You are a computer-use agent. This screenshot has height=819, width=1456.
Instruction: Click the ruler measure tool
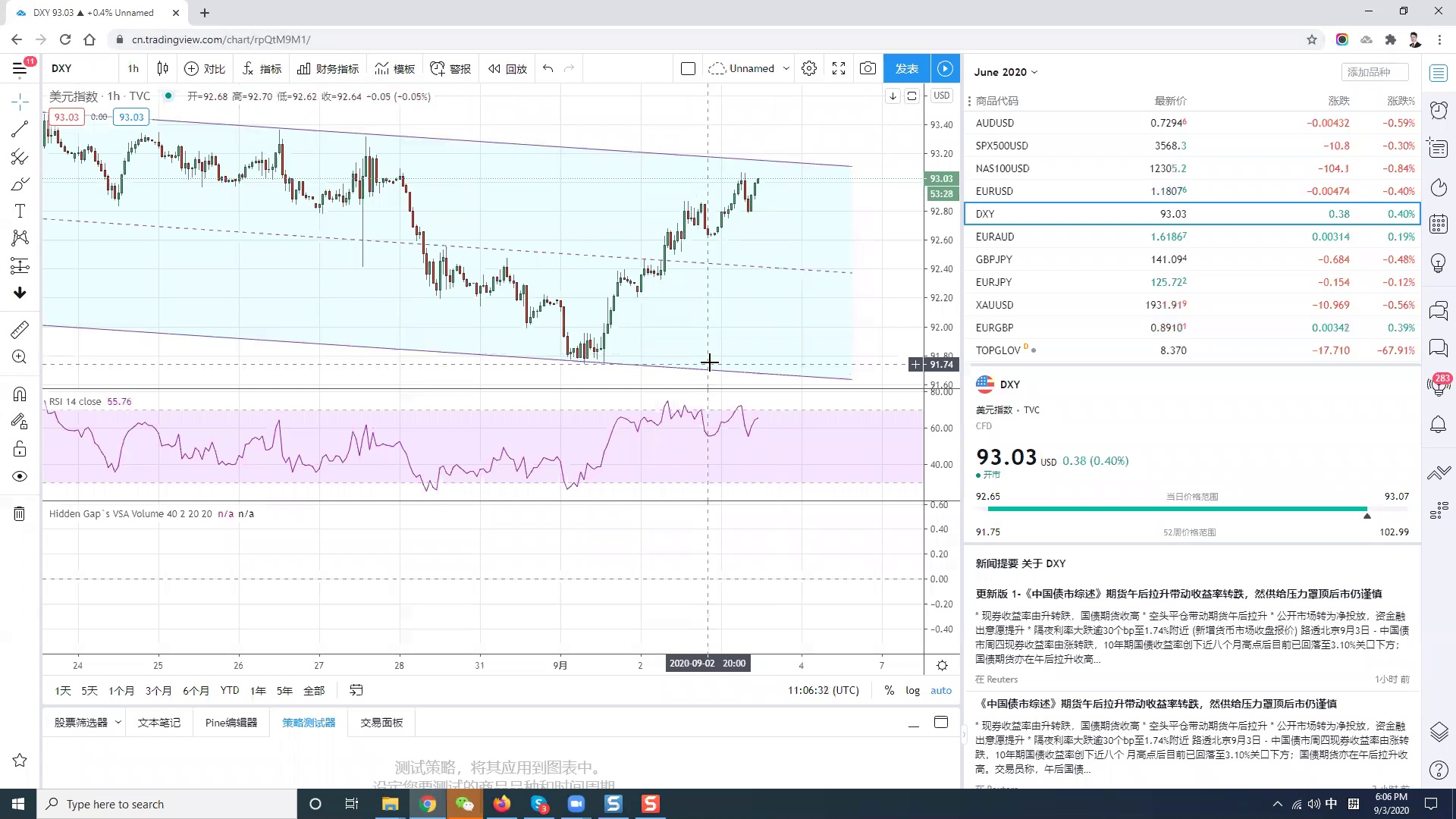pos(20,329)
